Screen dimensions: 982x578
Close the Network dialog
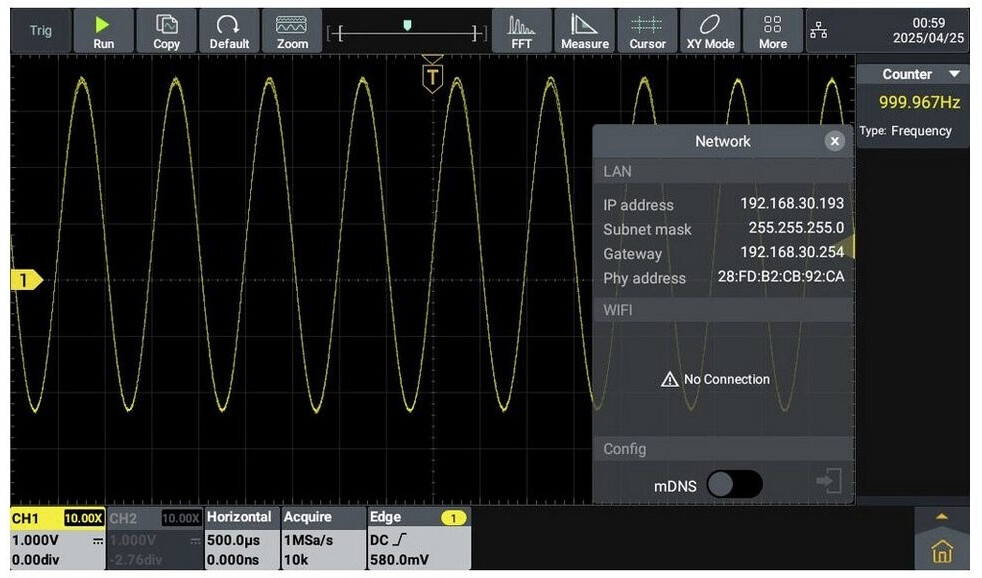(x=834, y=141)
